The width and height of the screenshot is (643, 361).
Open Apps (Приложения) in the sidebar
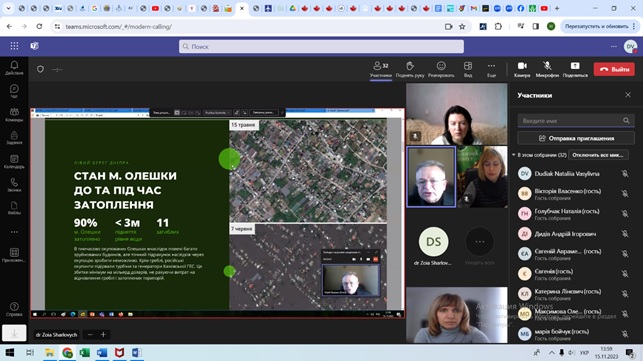pyautogui.click(x=14, y=255)
